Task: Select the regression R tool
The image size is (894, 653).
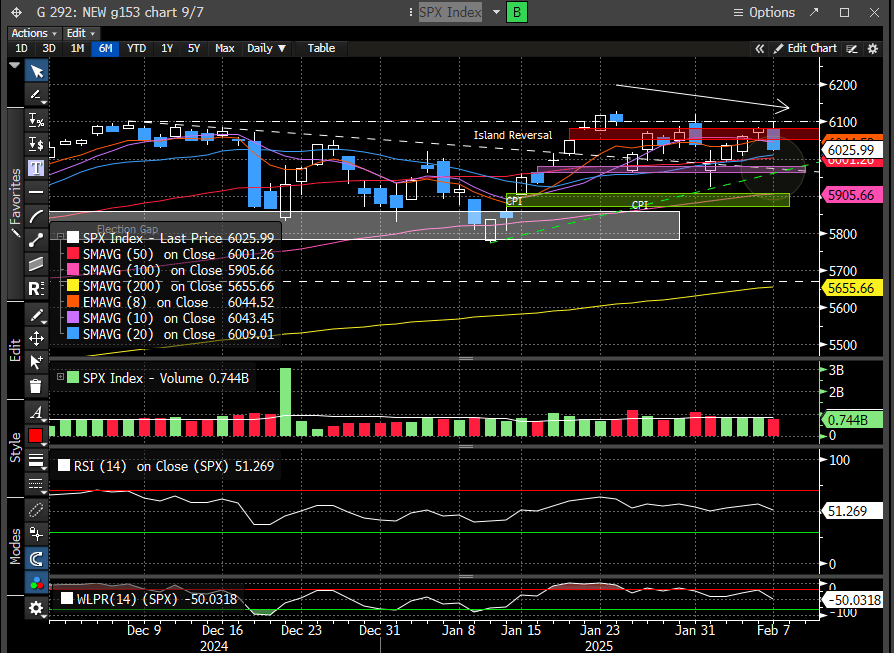Action: coord(36,289)
